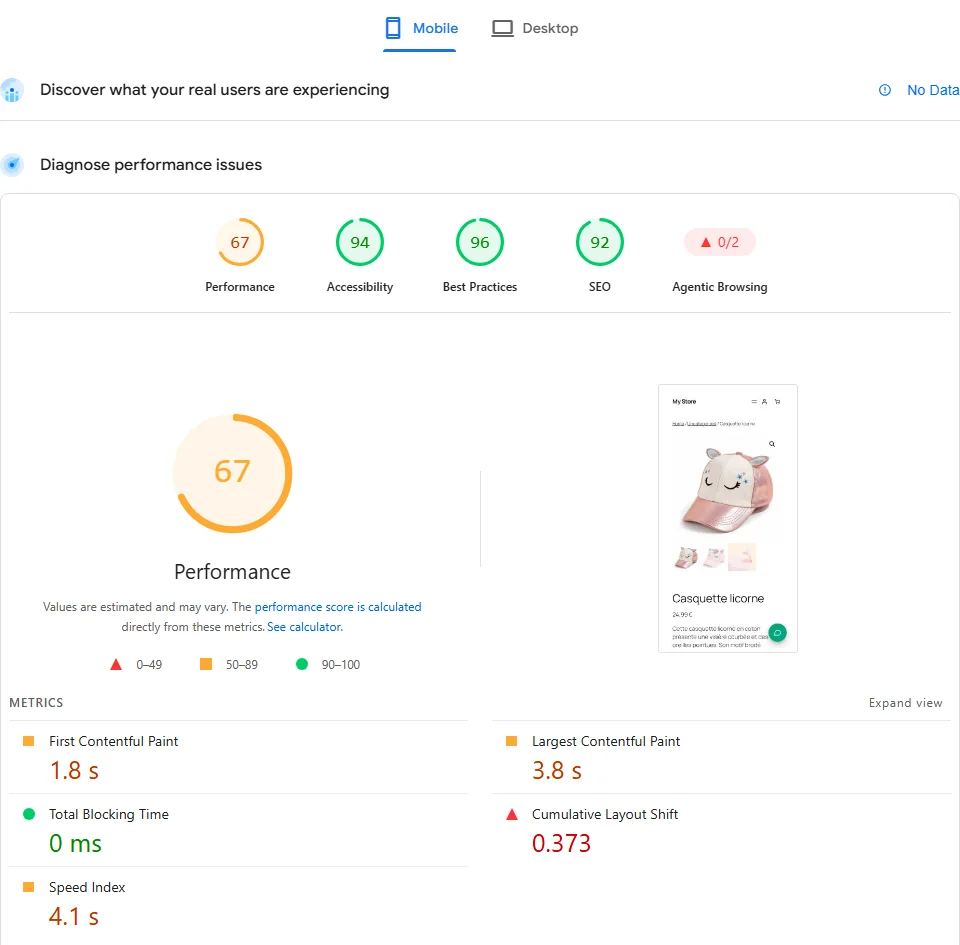Open the performance score is calculated link
The image size is (960, 945).
tap(338, 607)
